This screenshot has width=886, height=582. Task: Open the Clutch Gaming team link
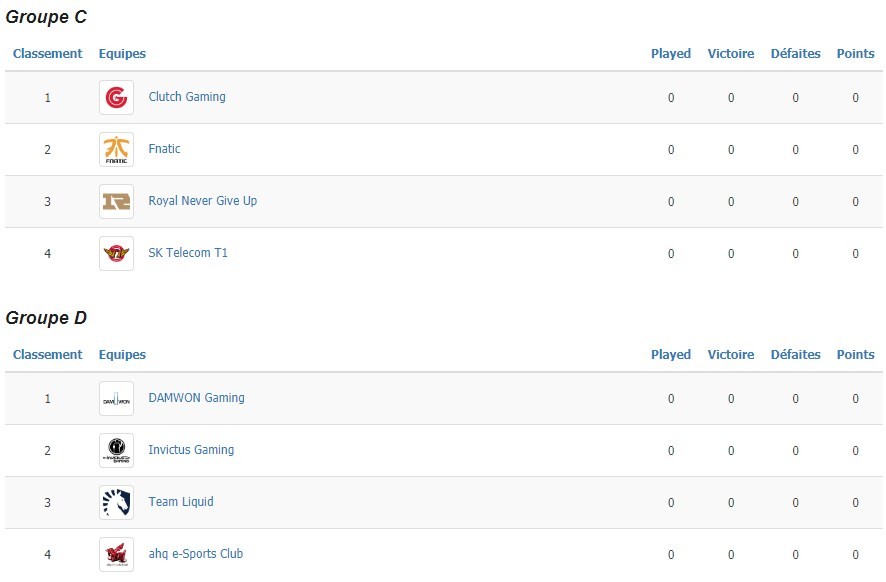[x=187, y=97]
